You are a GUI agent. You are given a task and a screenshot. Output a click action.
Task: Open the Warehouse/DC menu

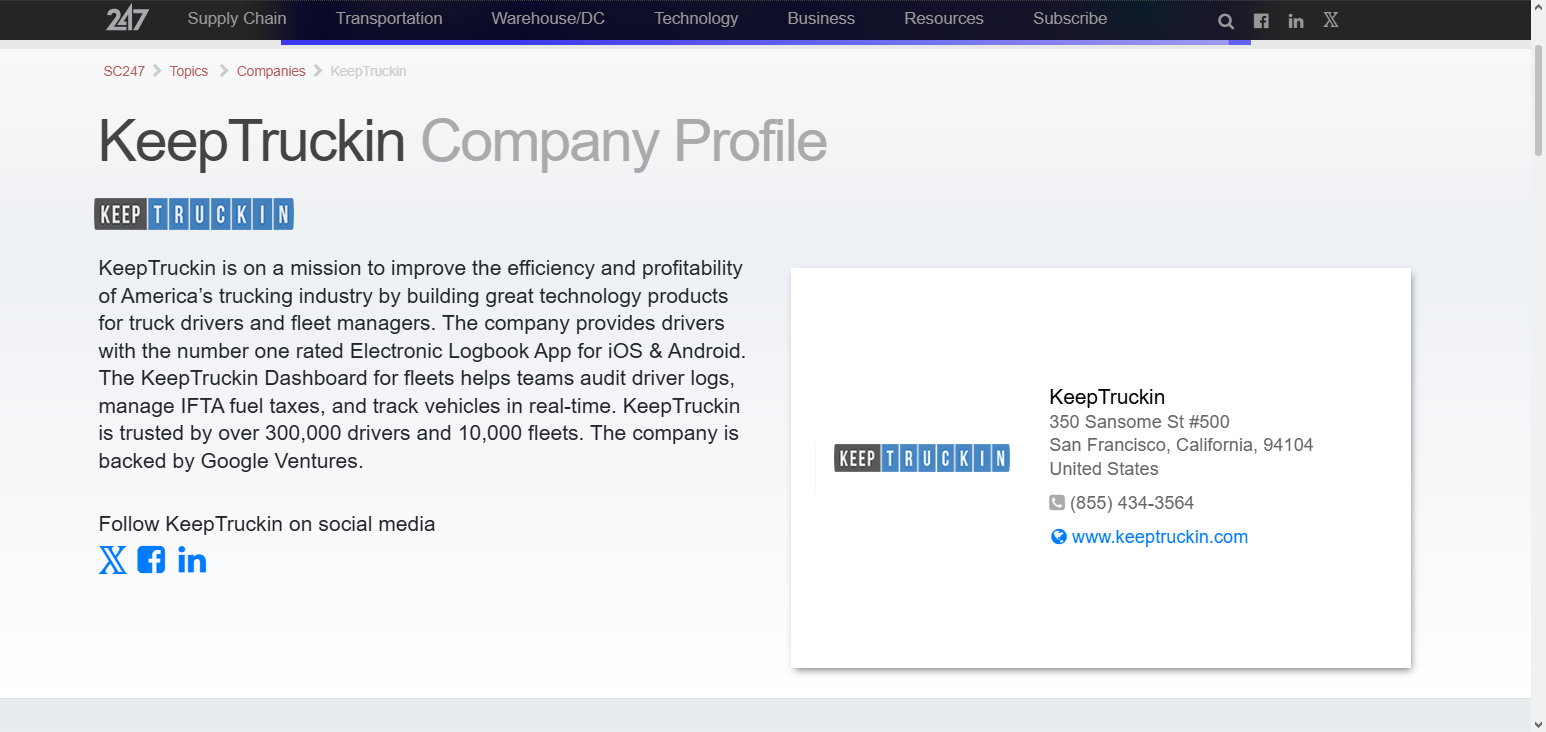[x=548, y=19]
